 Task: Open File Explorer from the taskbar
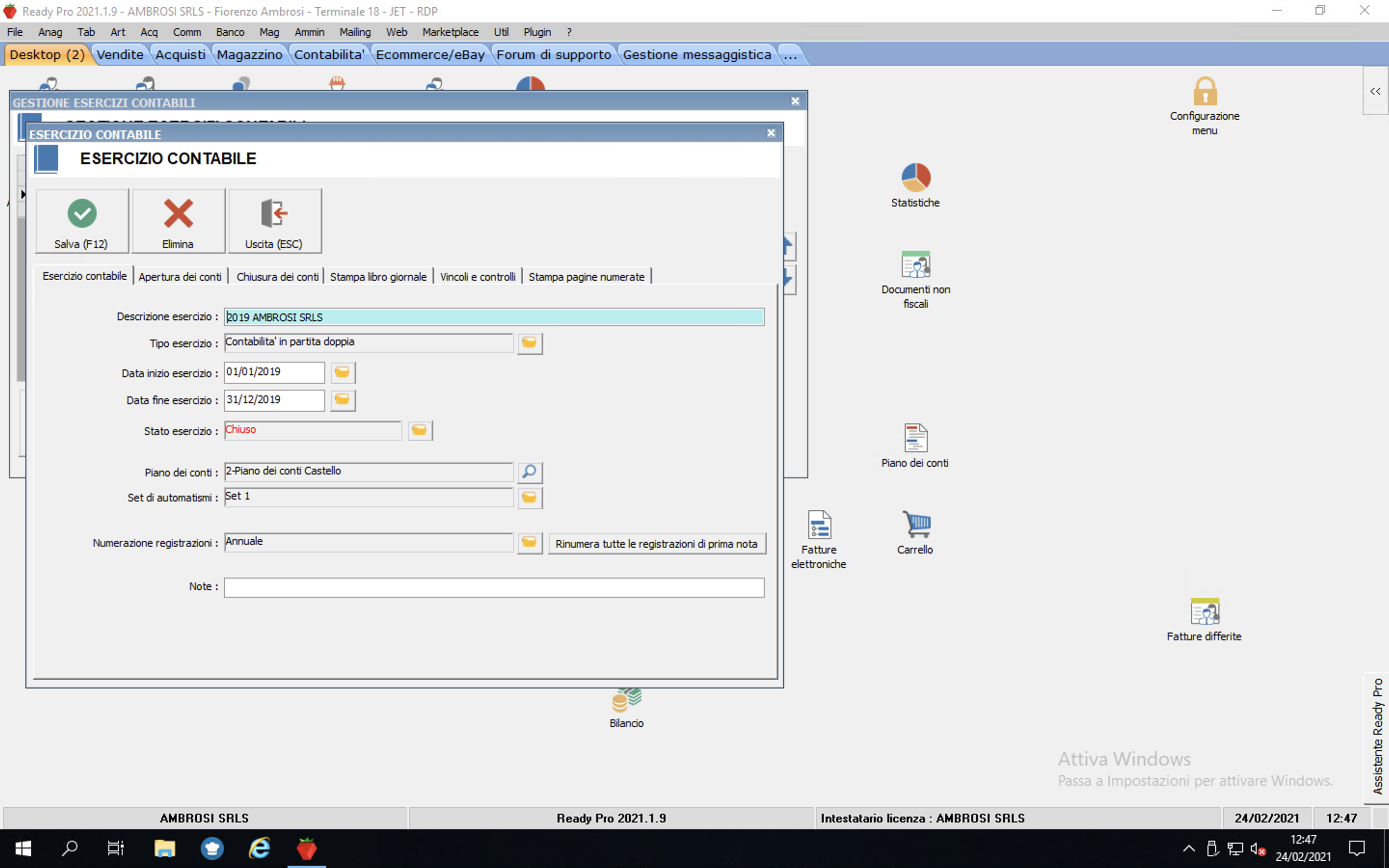(165, 848)
